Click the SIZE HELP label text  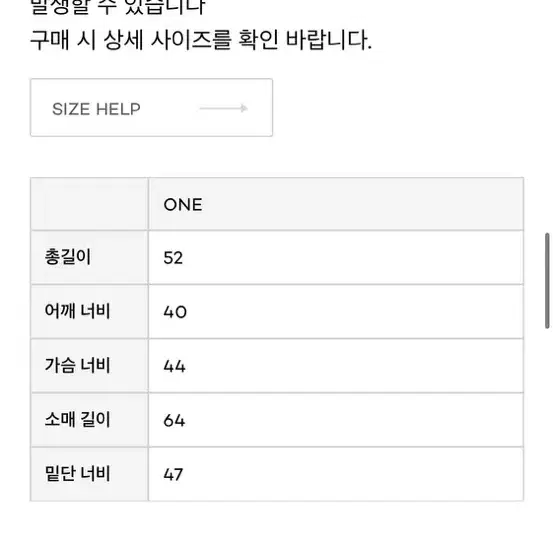[96, 109]
